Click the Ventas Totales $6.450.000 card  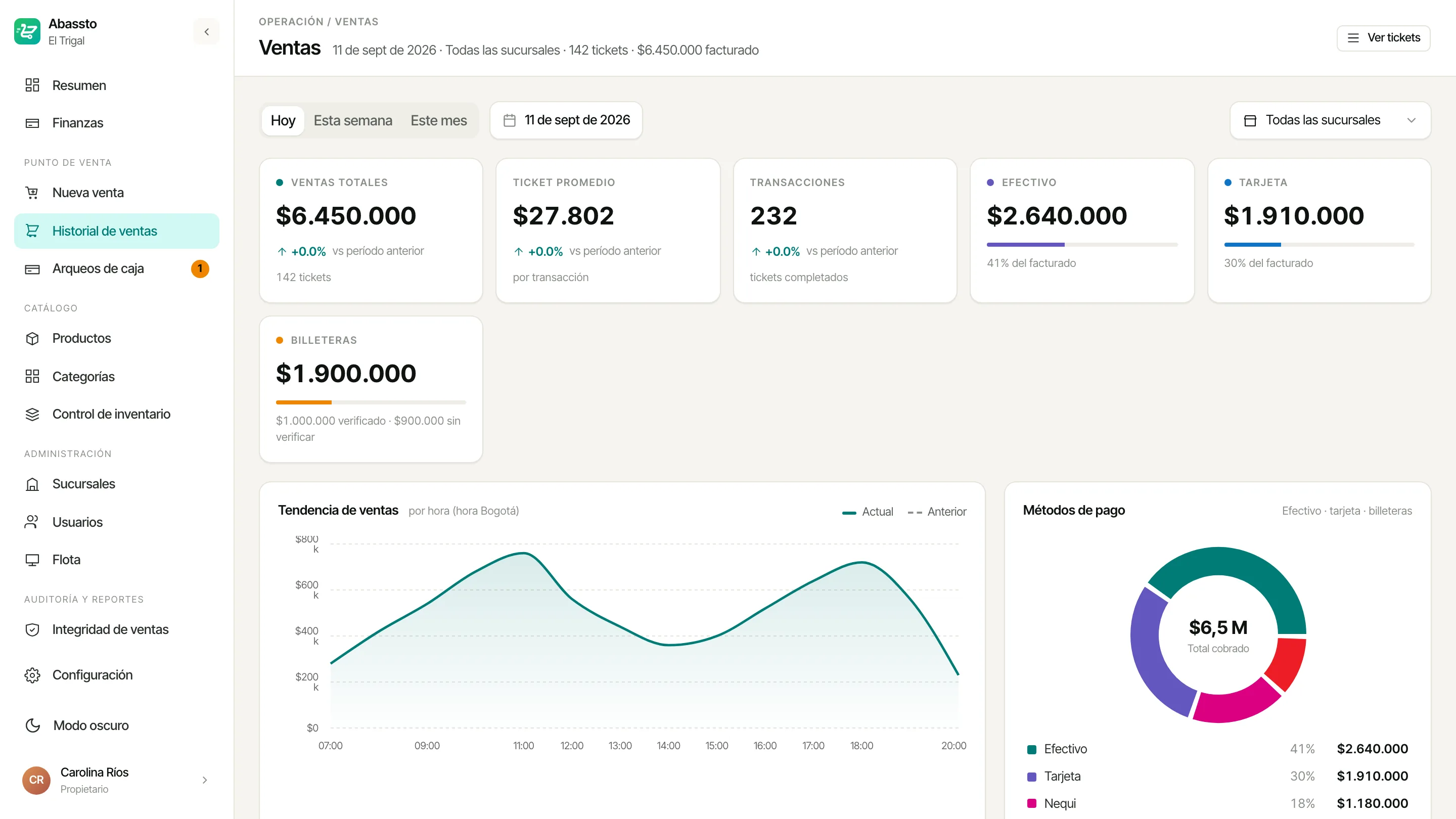[x=371, y=230]
